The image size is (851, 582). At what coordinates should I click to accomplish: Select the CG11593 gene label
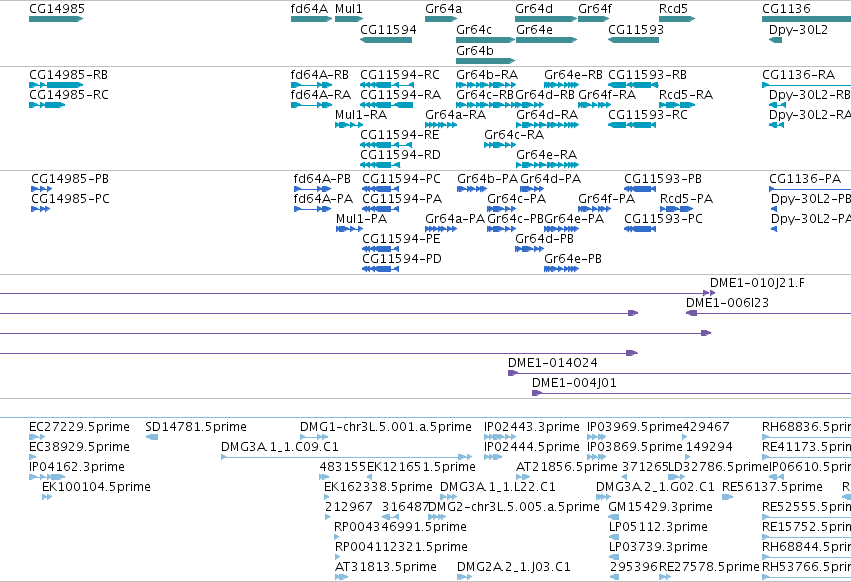click(636, 29)
